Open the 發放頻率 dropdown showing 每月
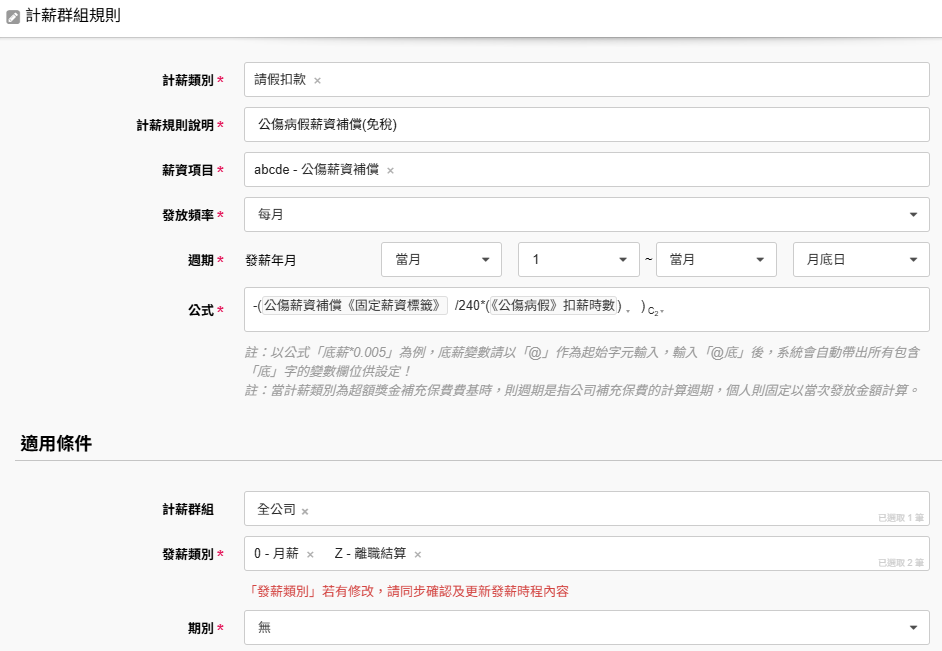This screenshot has height=651, width=942. tap(586, 214)
